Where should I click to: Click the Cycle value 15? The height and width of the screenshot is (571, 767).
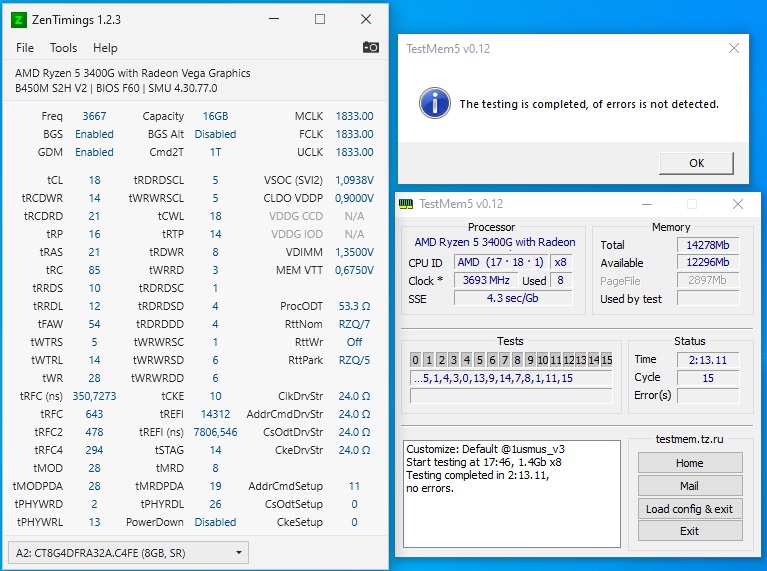tap(708, 378)
